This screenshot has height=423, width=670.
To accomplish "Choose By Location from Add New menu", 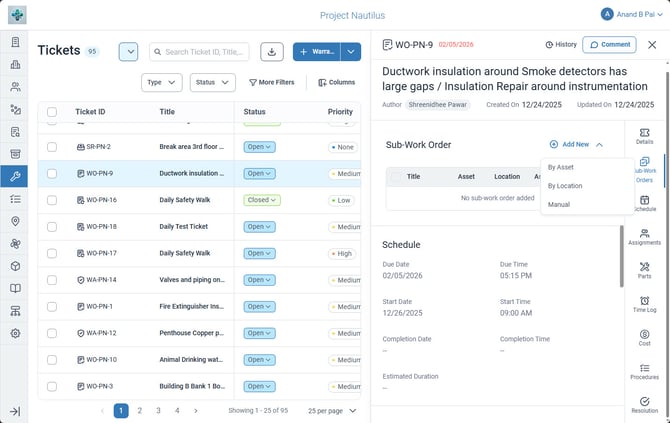I will (x=565, y=186).
